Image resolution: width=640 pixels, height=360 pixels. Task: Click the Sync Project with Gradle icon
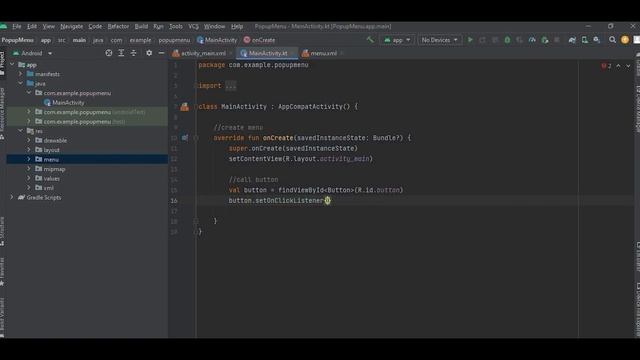click(572, 40)
